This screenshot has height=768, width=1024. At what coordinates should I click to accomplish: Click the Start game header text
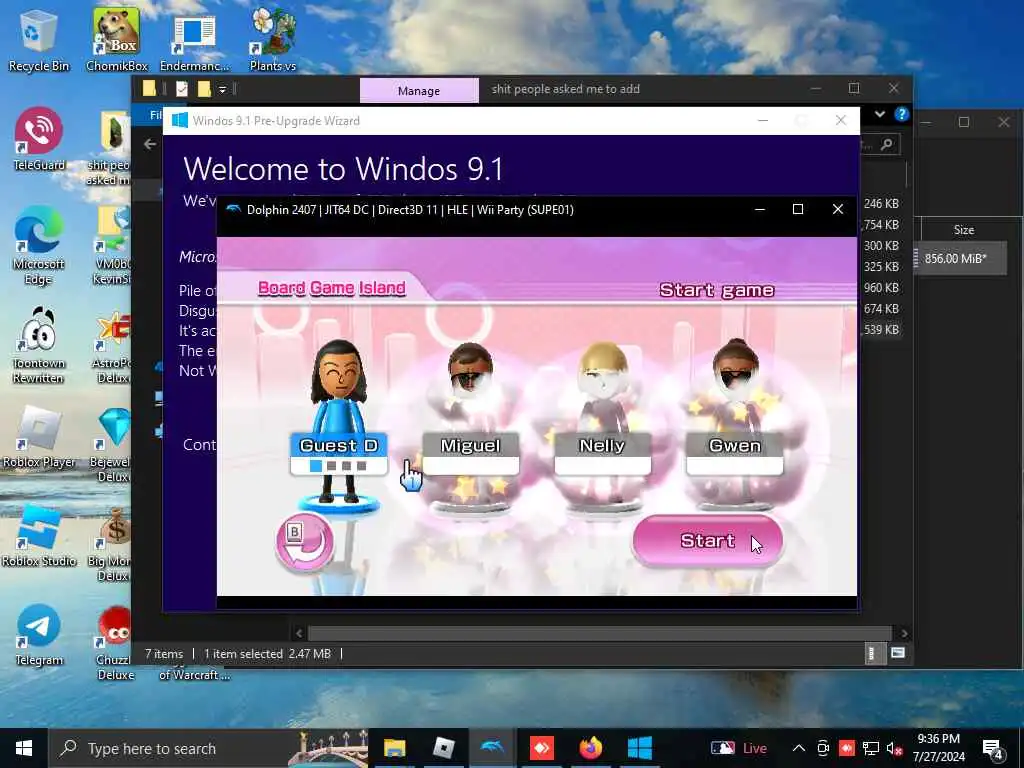[x=716, y=290]
